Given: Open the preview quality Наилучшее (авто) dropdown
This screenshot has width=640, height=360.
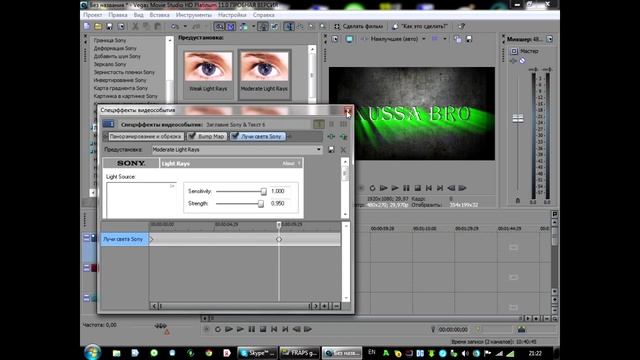Looking at the screenshot, I should coord(424,39).
